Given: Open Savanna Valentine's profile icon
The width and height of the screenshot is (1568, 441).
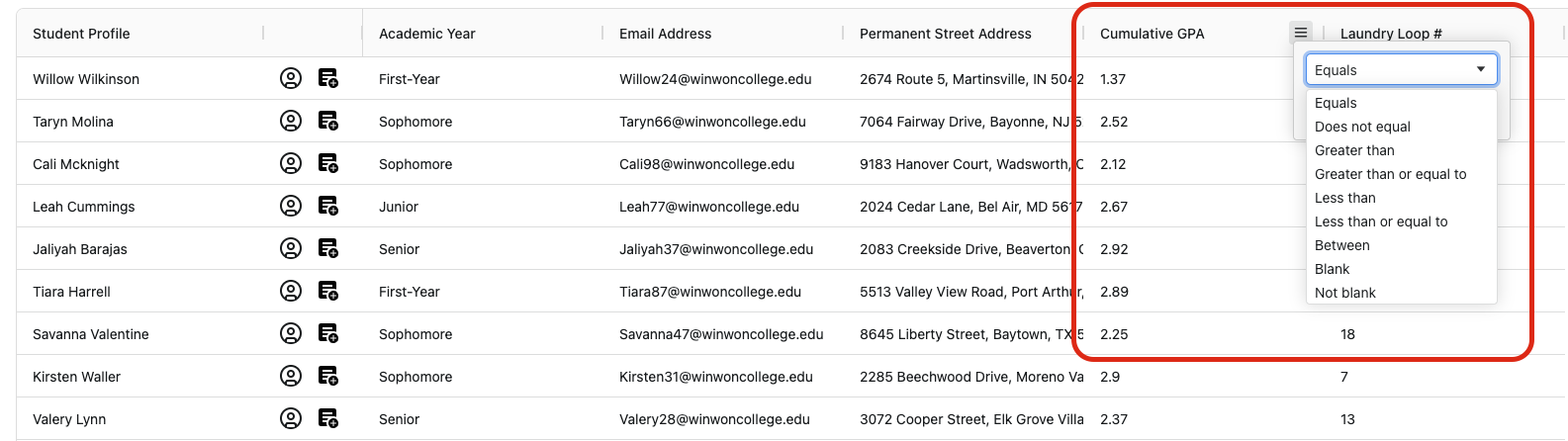Looking at the screenshot, I should click(x=291, y=333).
